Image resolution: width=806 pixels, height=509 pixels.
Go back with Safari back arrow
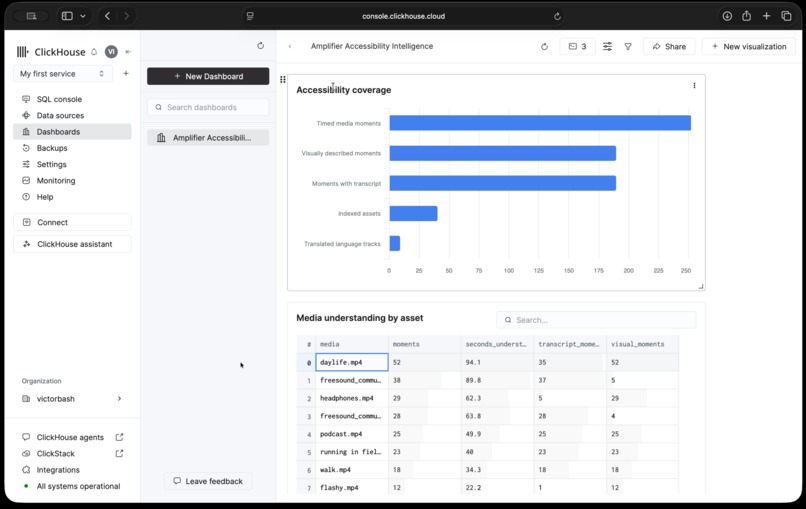point(107,16)
